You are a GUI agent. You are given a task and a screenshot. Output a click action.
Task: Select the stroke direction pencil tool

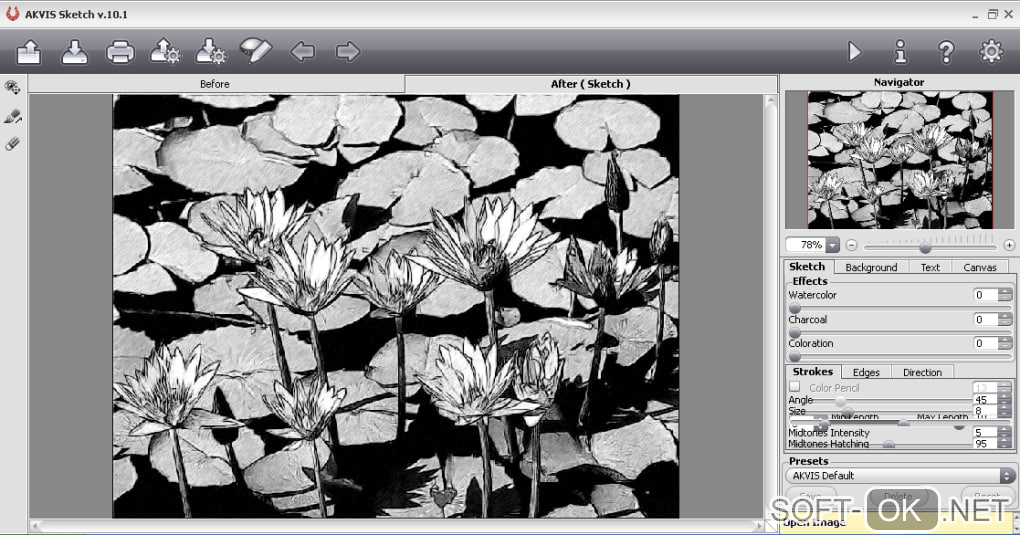point(12,117)
